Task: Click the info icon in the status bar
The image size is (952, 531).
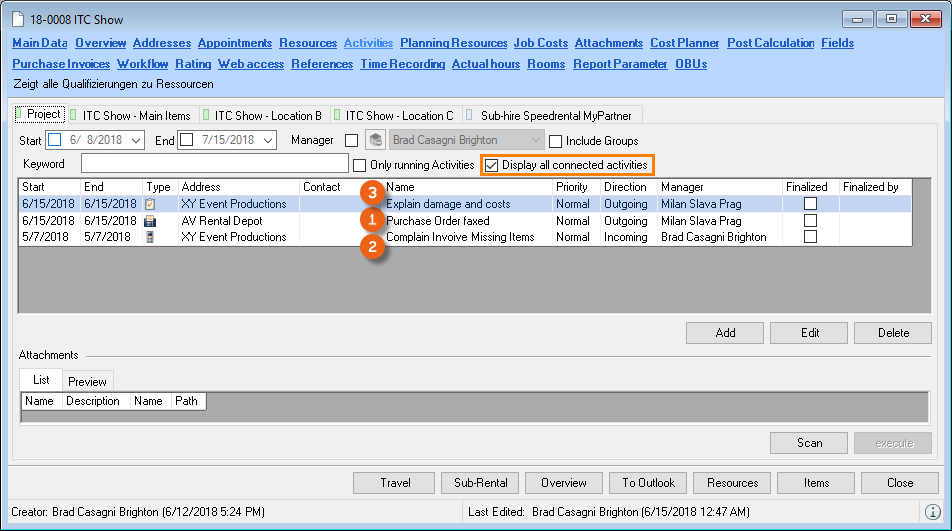Action: click(932, 512)
